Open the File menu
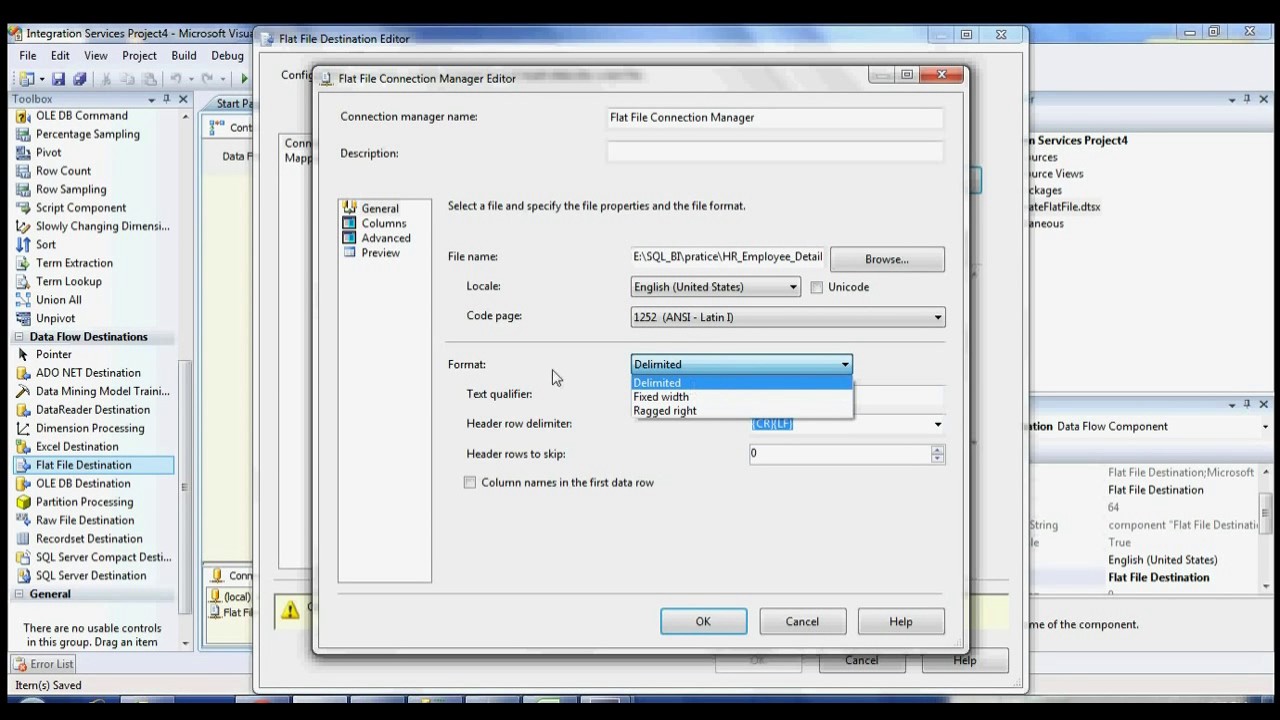The height and width of the screenshot is (720, 1280). pyautogui.click(x=28, y=56)
